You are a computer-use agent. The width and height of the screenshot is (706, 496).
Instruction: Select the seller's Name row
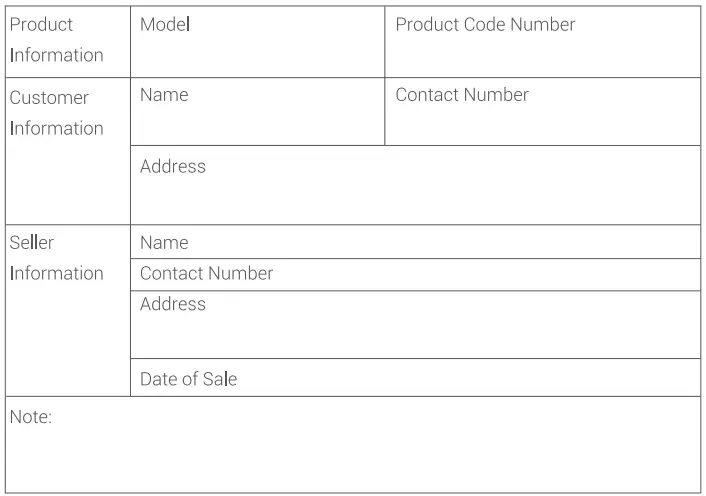click(x=415, y=242)
